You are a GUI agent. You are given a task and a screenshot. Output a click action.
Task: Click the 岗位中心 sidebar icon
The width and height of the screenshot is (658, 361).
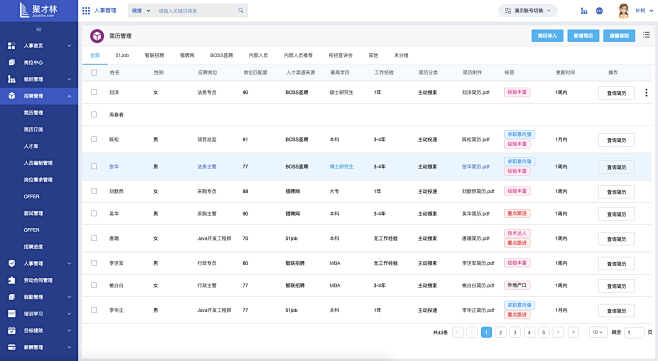coord(12,63)
